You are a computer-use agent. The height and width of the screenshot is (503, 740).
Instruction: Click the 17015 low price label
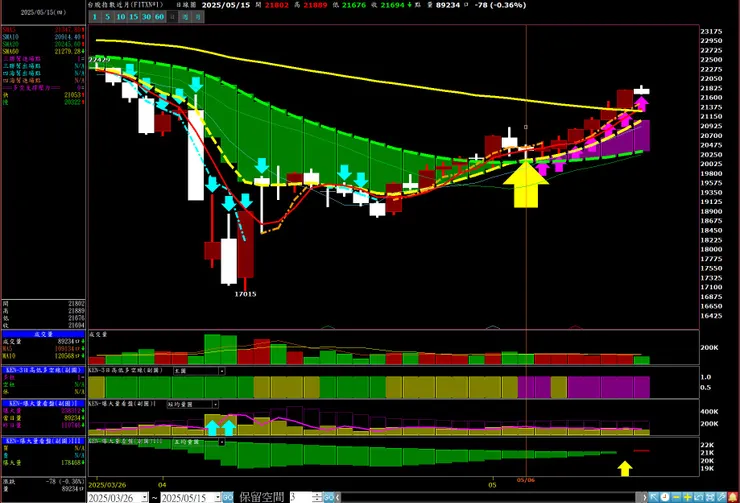coord(245,294)
